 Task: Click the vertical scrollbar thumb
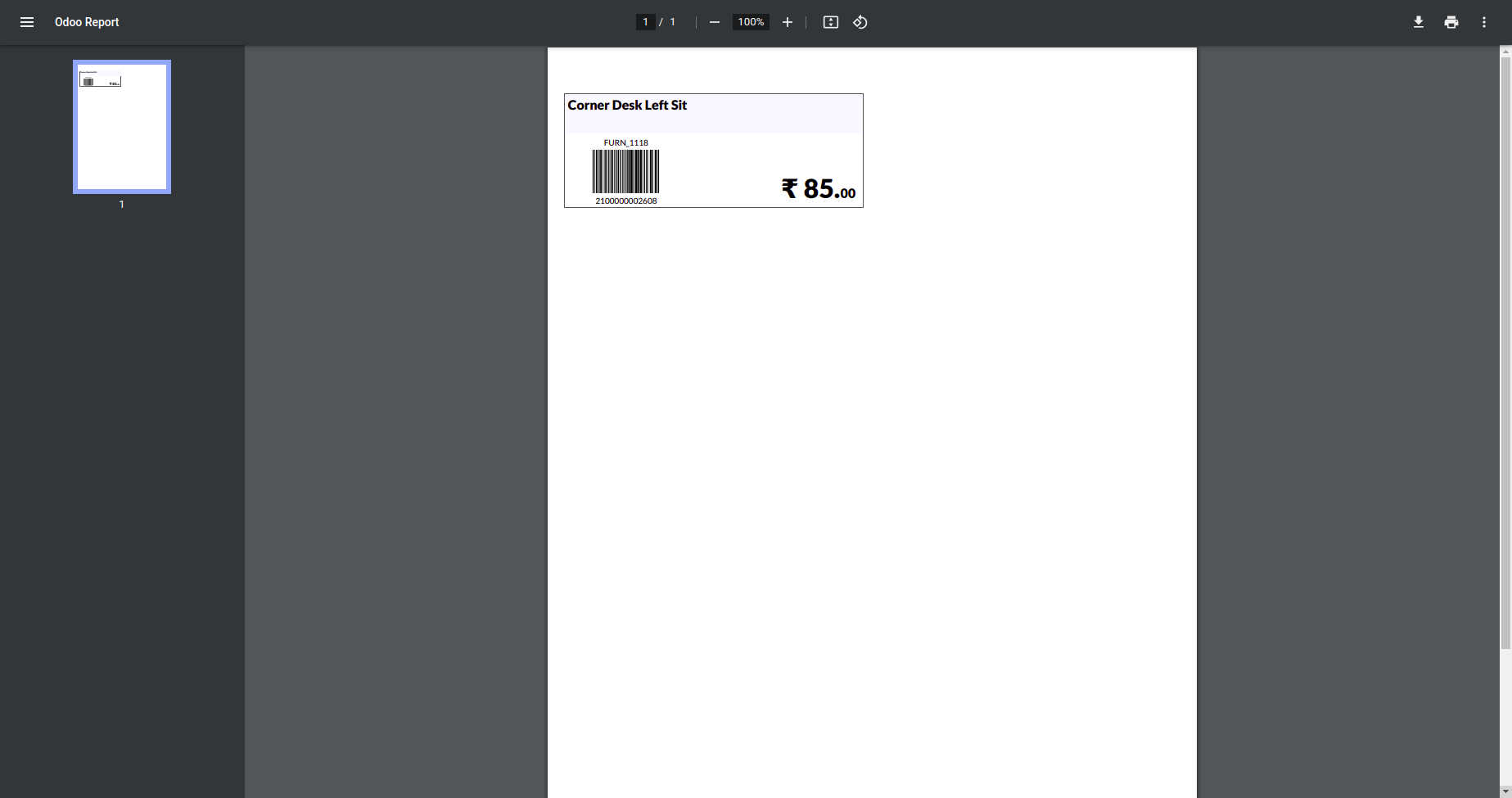[x=1505, y=353]
